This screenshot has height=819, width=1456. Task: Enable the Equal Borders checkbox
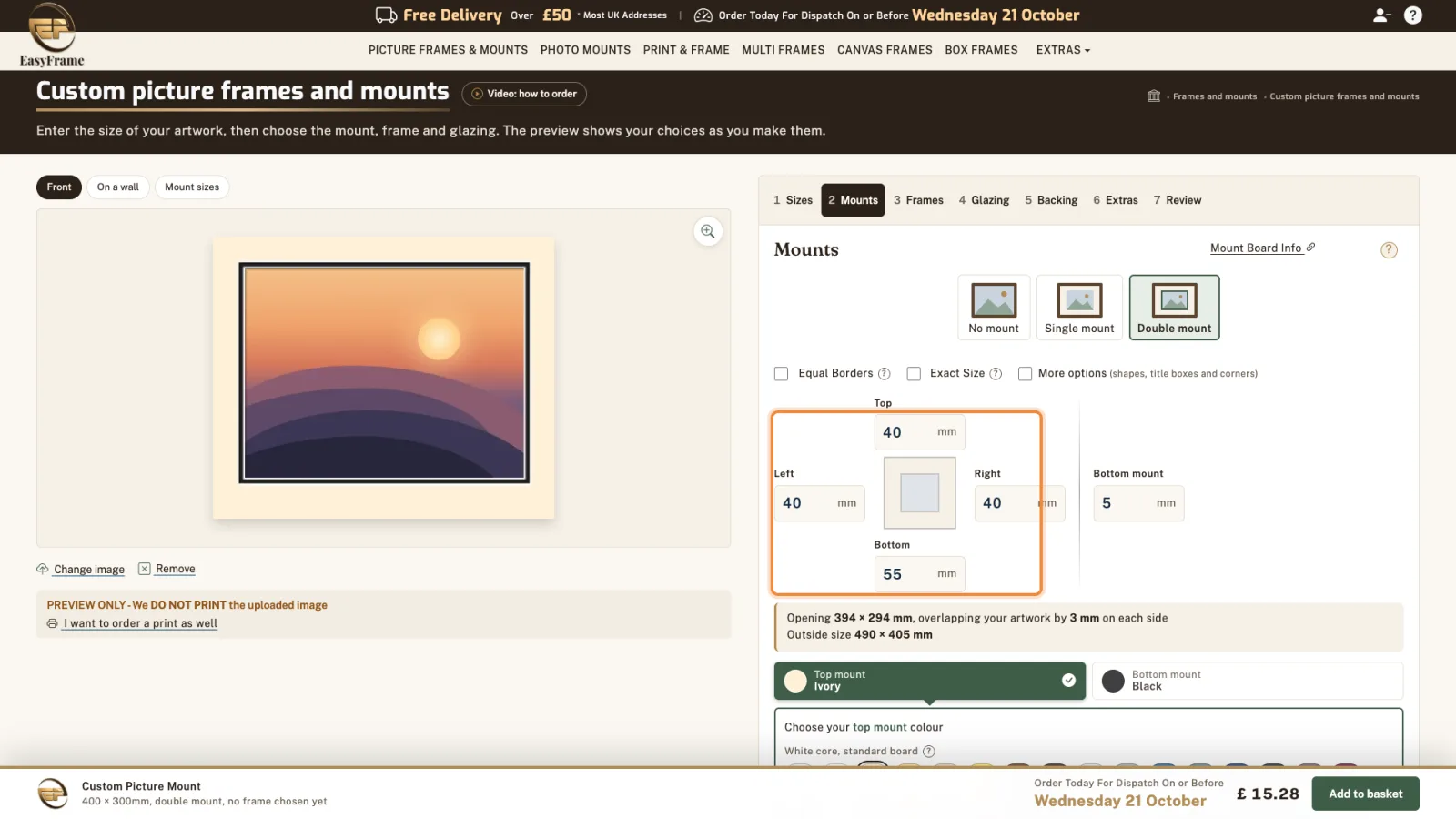[x=781, y=374]
